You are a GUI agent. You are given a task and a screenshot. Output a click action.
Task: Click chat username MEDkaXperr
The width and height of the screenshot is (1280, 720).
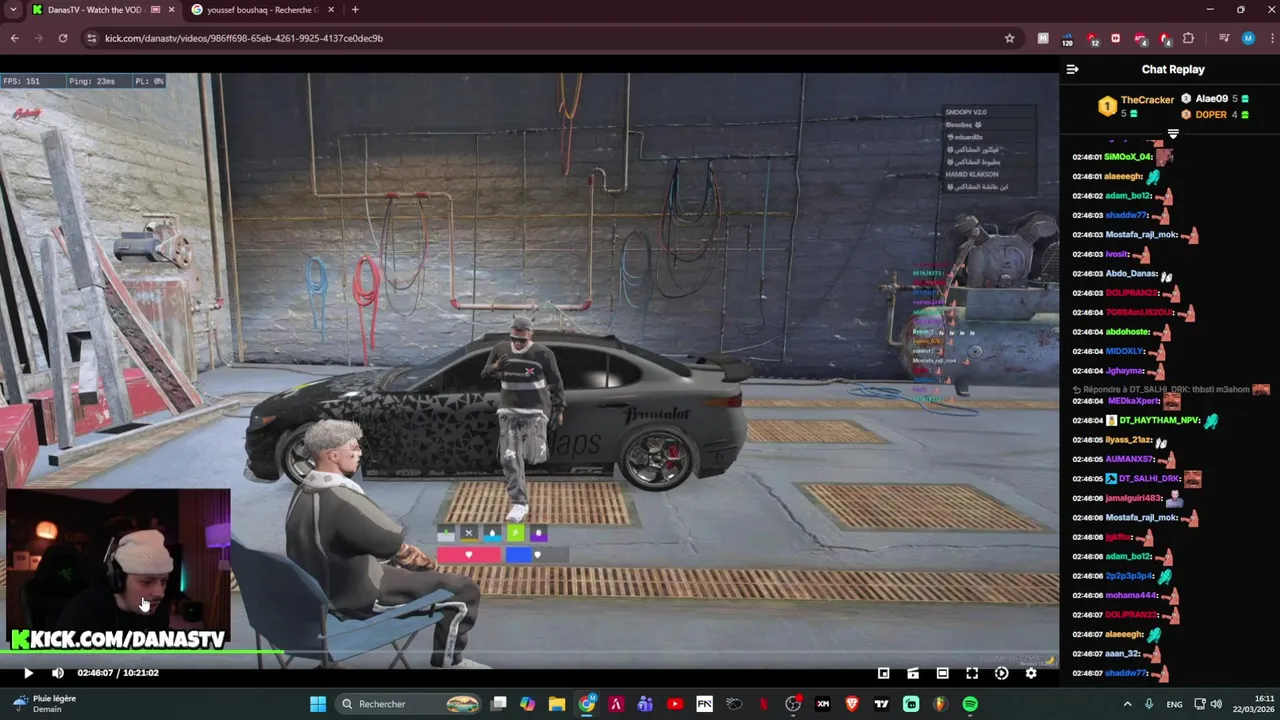pos(1133,401)
